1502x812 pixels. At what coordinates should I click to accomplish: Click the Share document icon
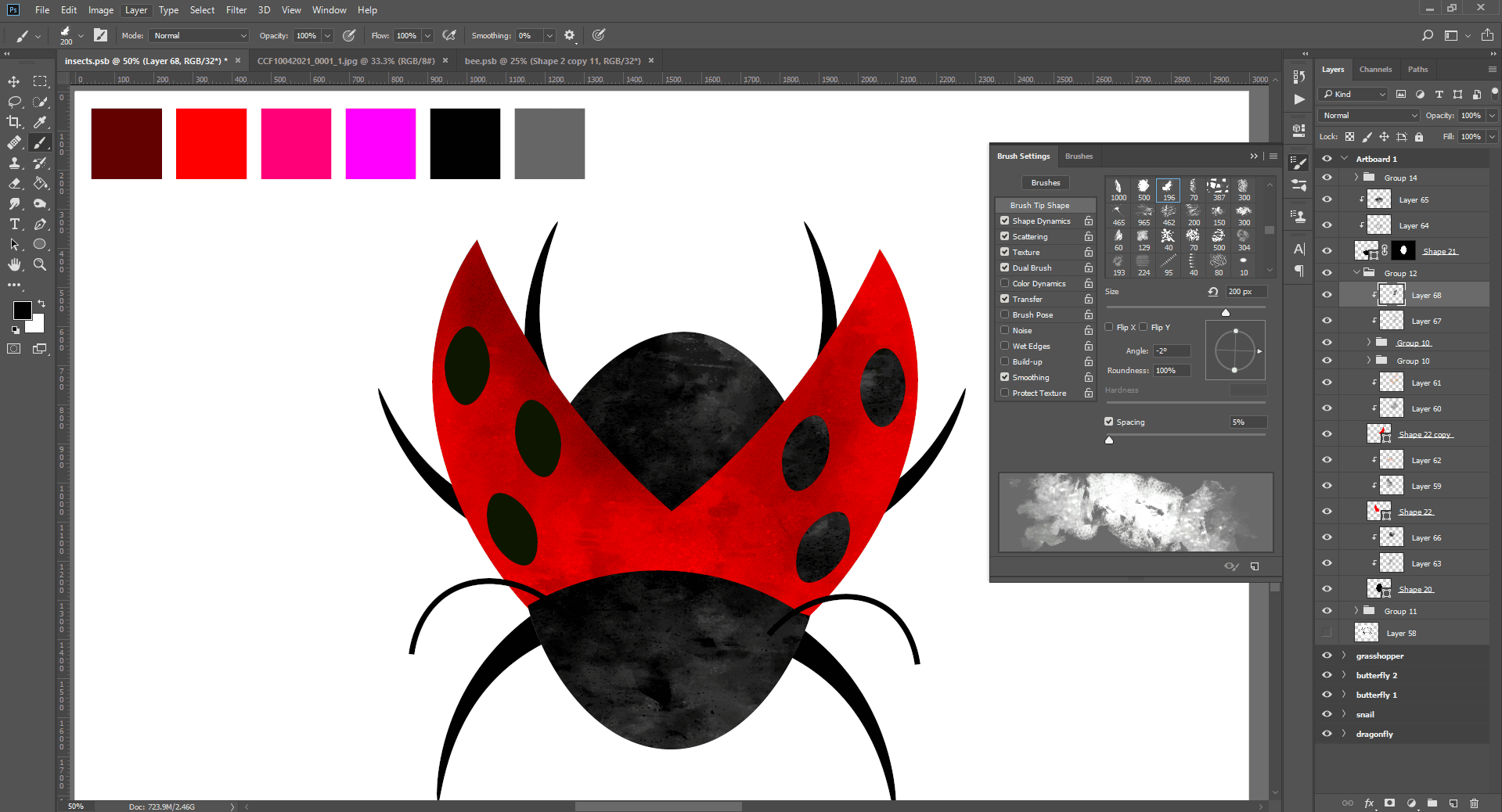click(x=1487, y=35)
